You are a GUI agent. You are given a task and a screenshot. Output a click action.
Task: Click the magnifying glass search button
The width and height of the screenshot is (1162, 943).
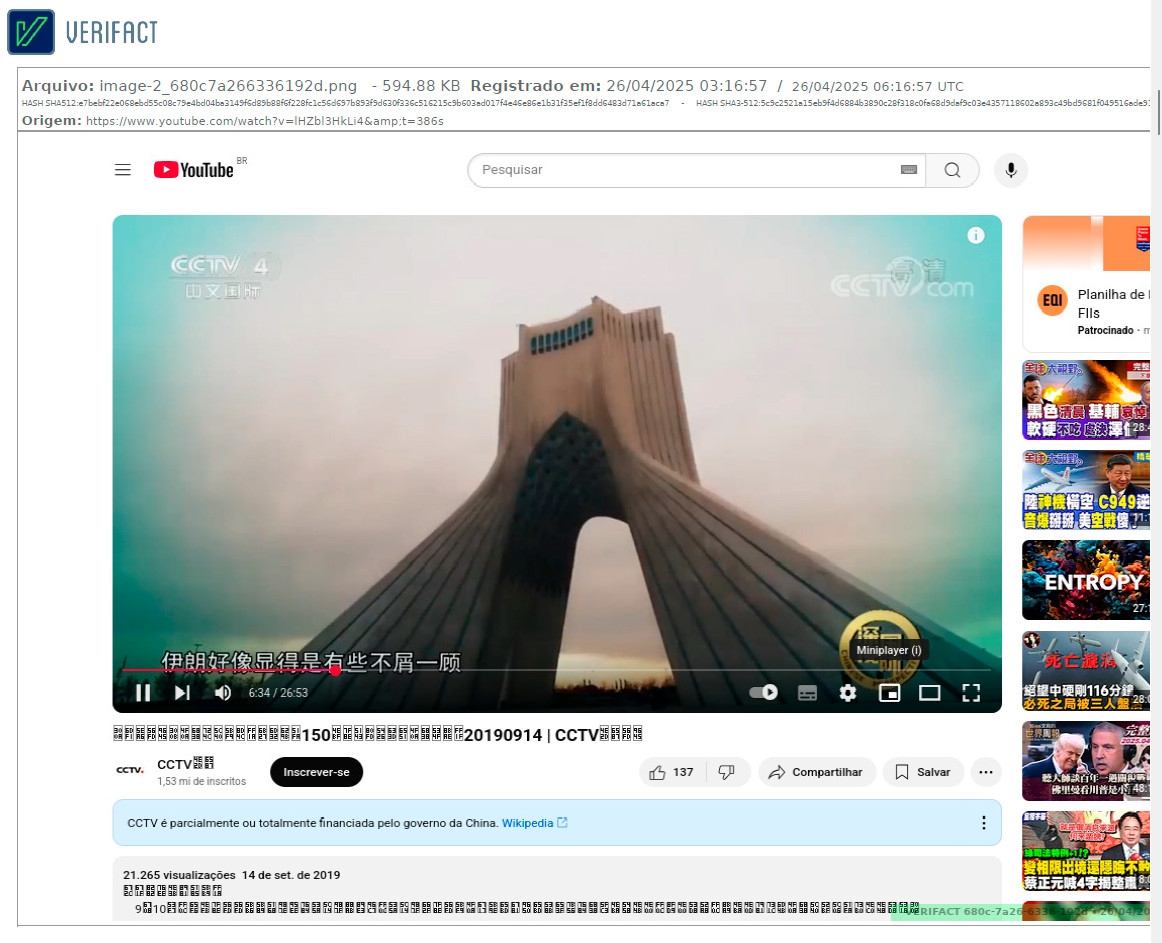tap(952, 171)
